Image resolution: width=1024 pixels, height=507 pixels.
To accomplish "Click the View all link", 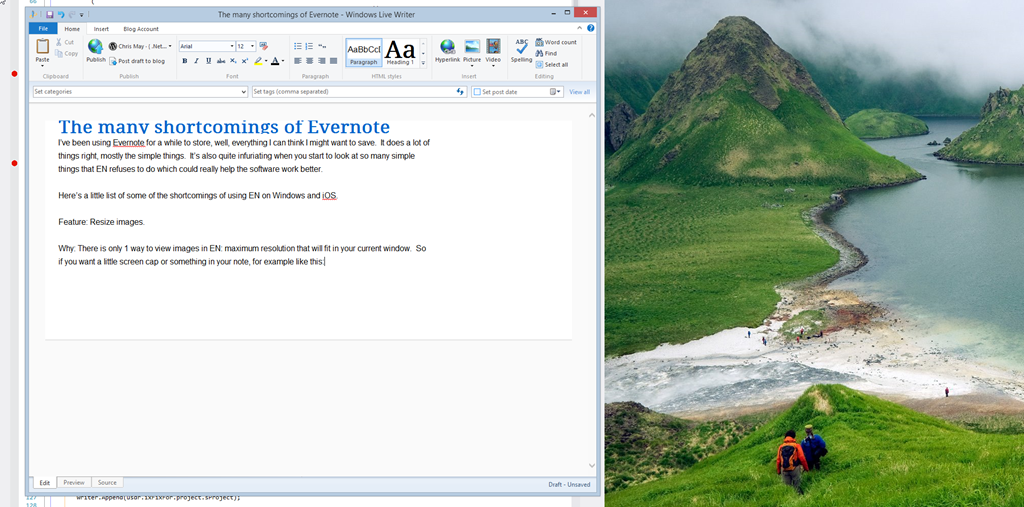I will [x=579, y=92].
